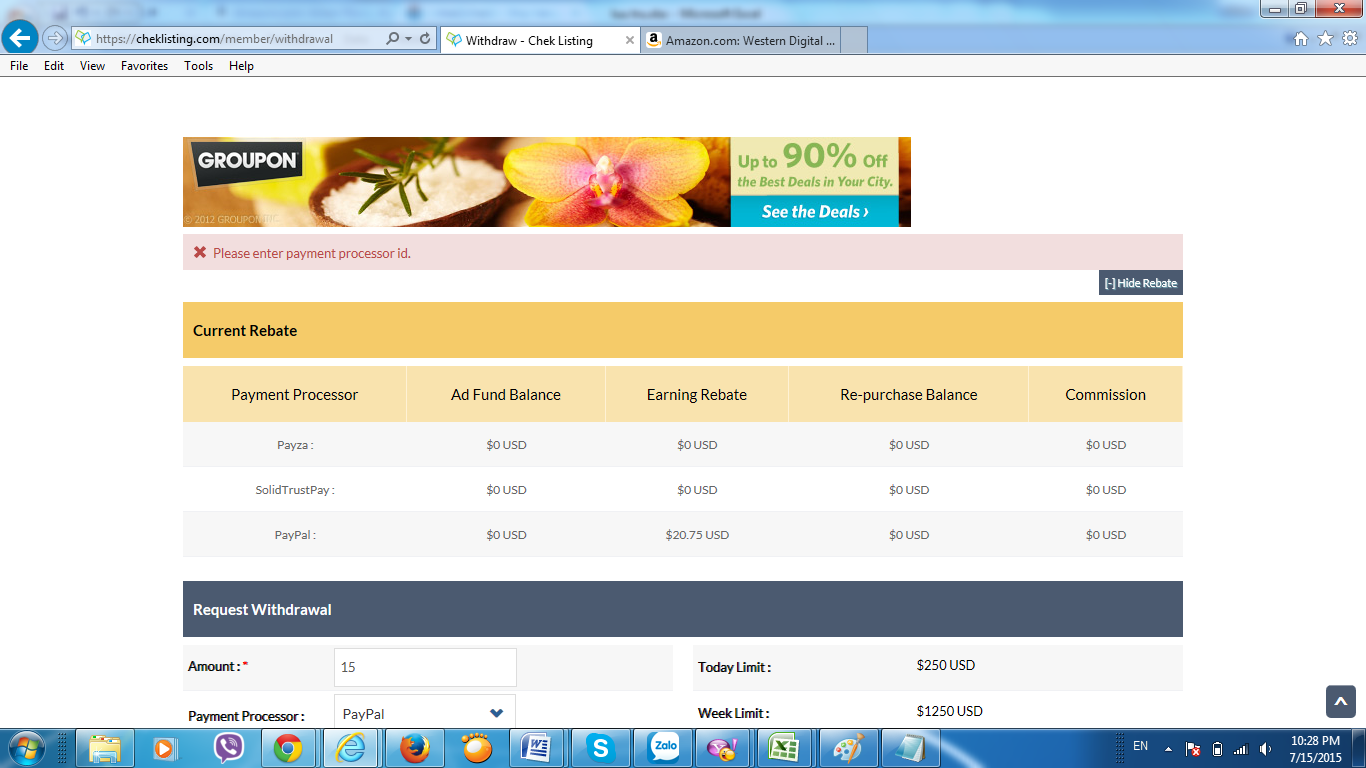The image size is (1366, 768).
Task: Click the Earning Rebate column header
Action: [x=697, y=394]
